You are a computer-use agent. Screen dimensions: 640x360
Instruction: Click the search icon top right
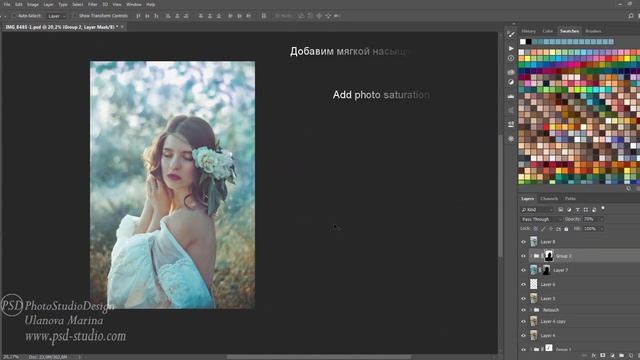[631, 16]
